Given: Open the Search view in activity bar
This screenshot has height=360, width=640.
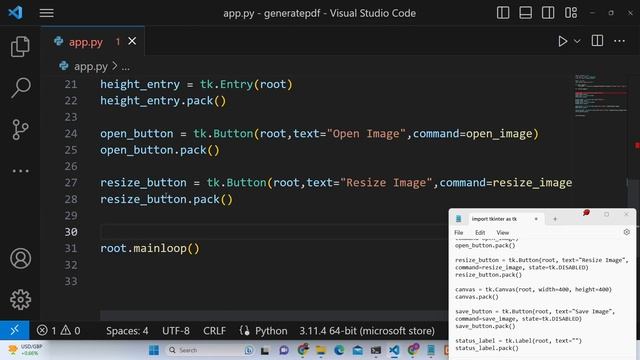Looking at the screenshot, I should (x=20, y=87).
